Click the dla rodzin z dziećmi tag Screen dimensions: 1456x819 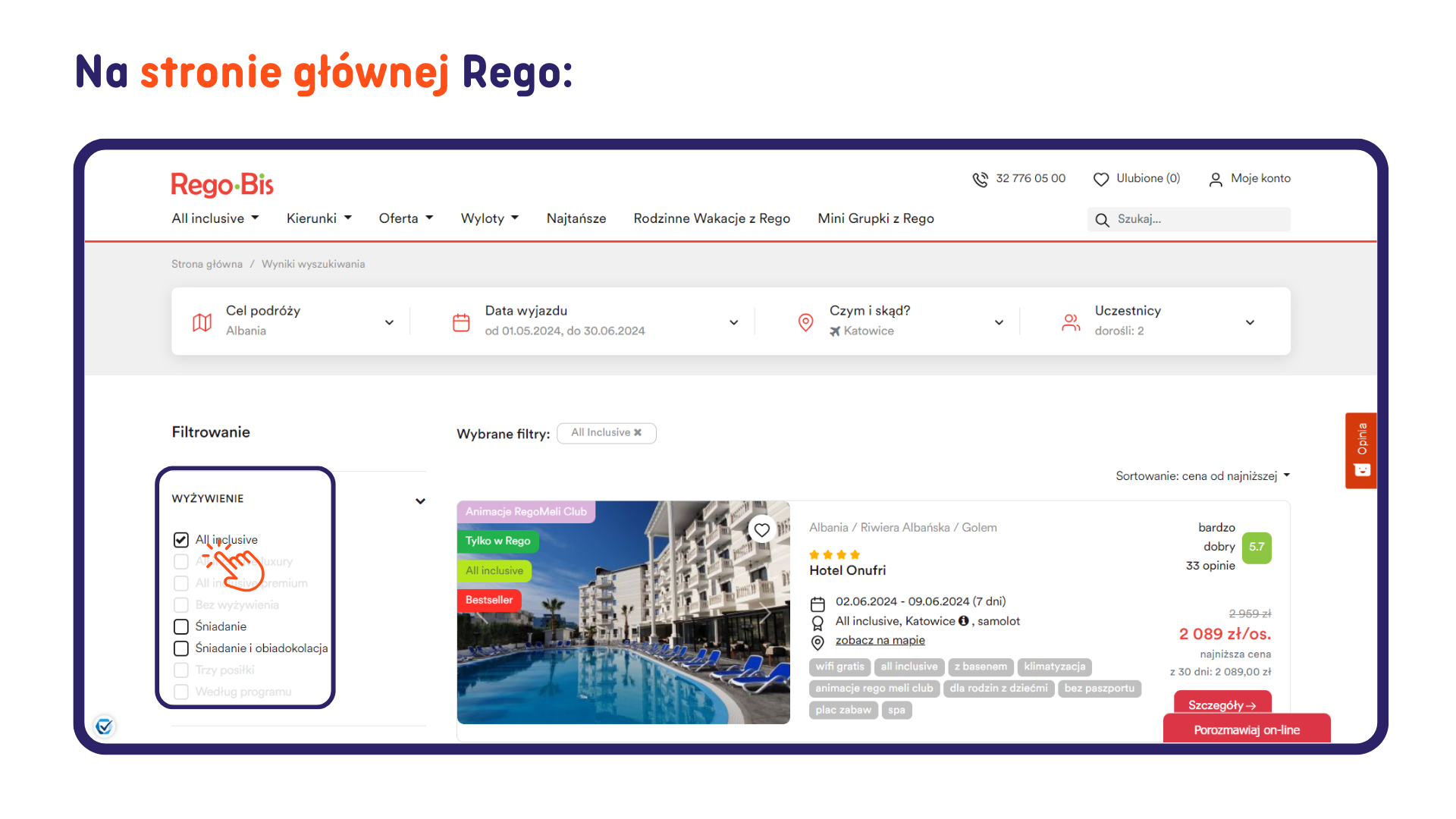[999, 689]
